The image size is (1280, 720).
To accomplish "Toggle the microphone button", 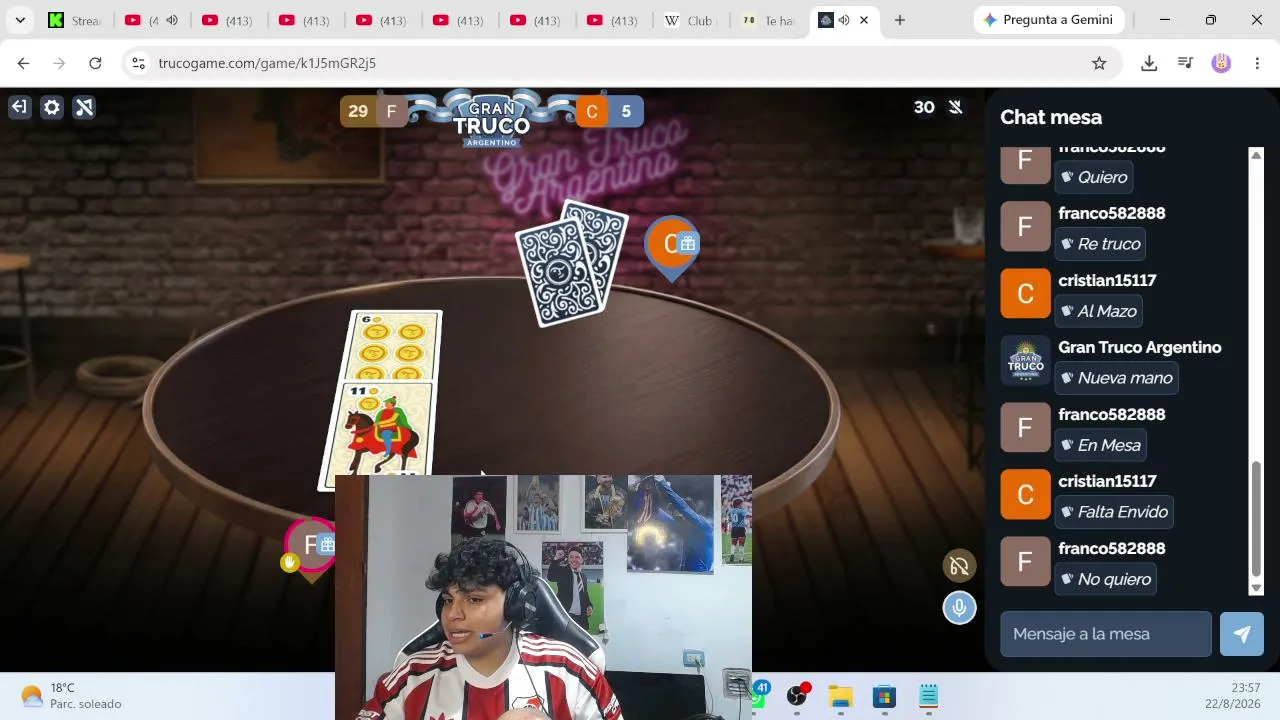I will (959, 607).
